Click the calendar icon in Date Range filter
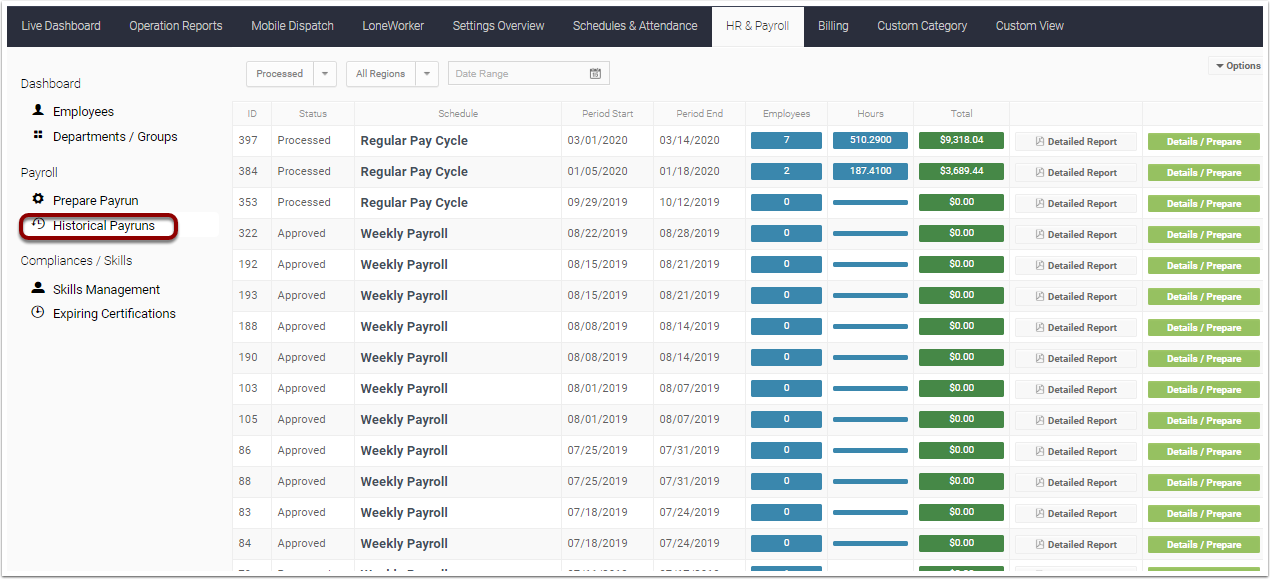This screenshot has width=1270, height=579. click(x=595, y=73)
